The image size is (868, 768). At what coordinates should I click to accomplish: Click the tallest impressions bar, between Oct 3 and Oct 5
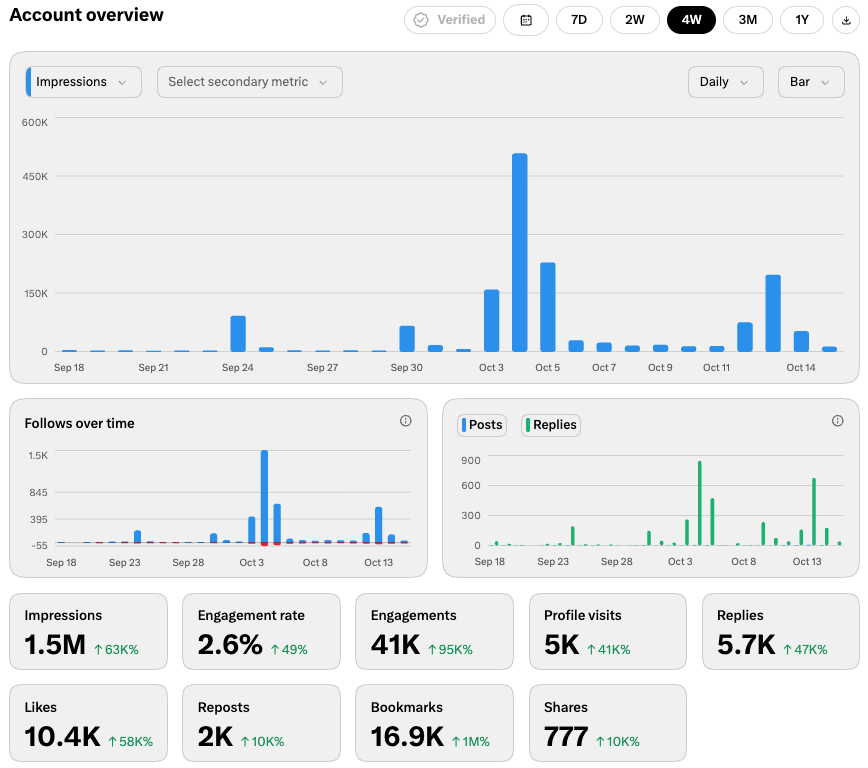pyautogui.click(x=519, y=252)
